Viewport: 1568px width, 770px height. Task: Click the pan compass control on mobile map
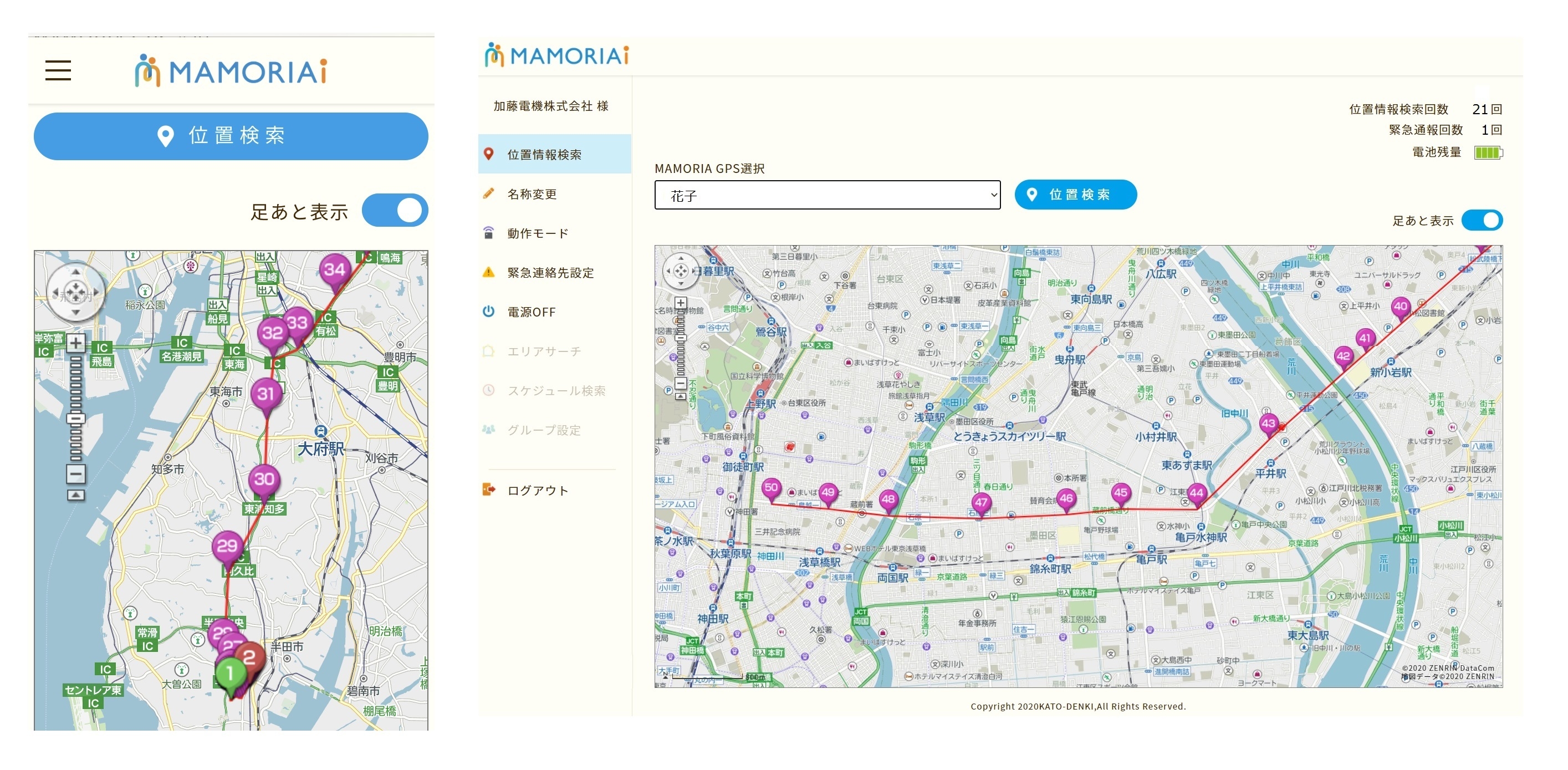pos(75,293)
